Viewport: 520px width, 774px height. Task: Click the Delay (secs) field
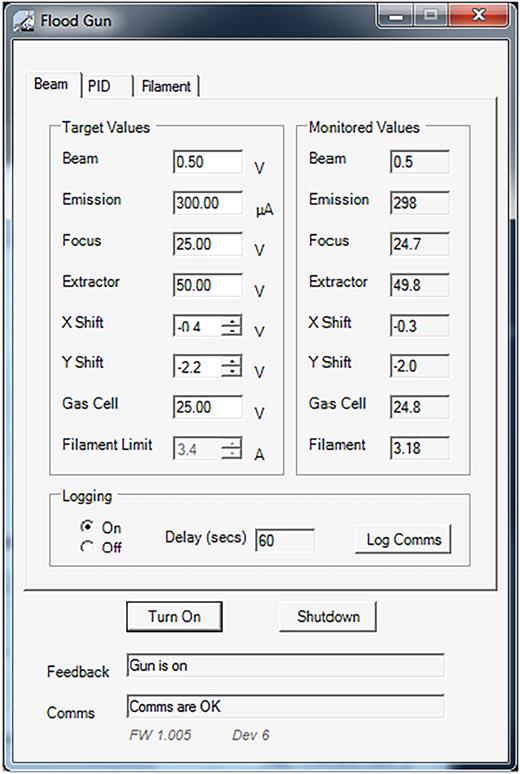point(285,540)
